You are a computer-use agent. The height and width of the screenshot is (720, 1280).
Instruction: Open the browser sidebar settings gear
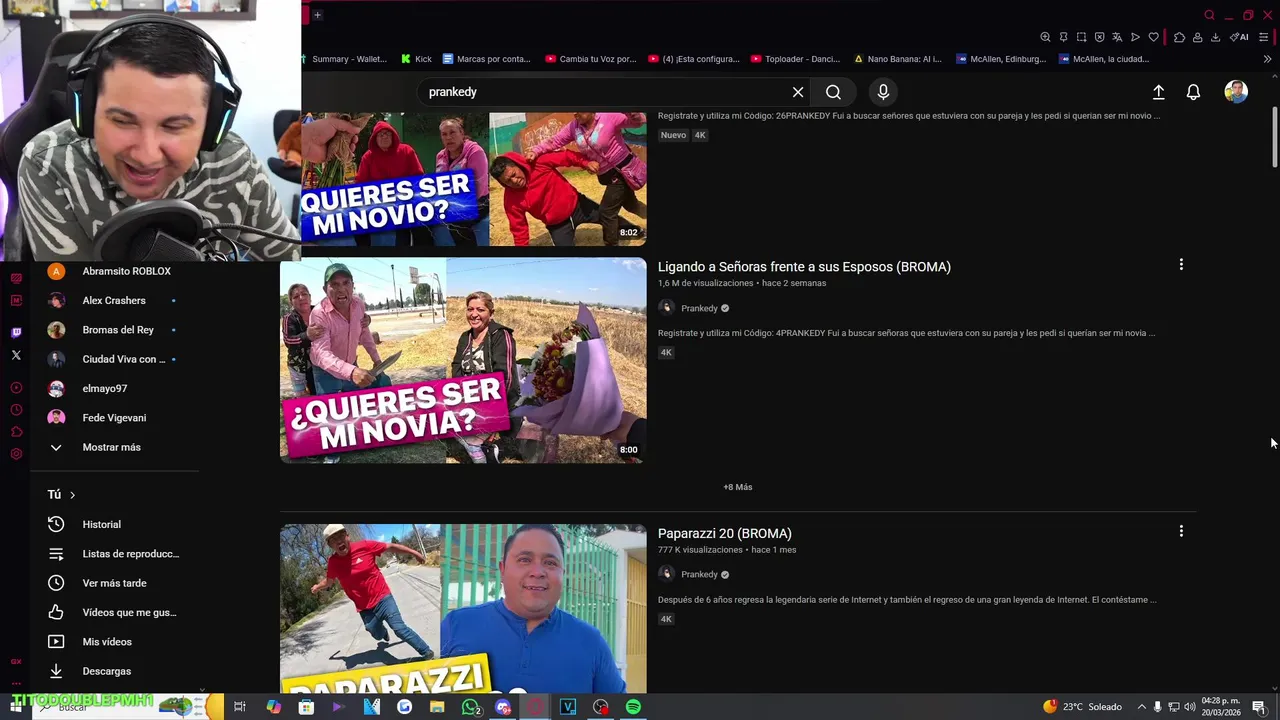pyautogui.click(x=16, y=454)
